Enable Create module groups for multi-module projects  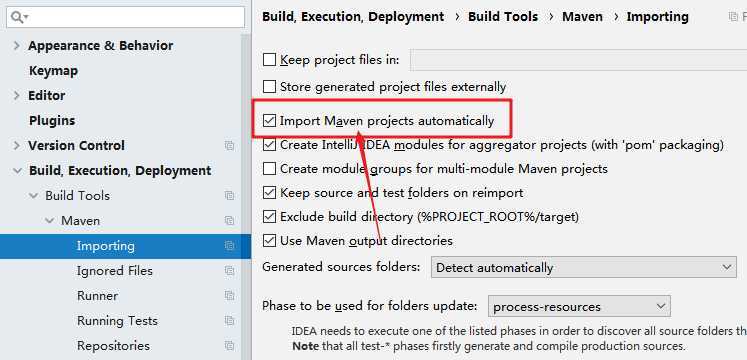point(270,169)
